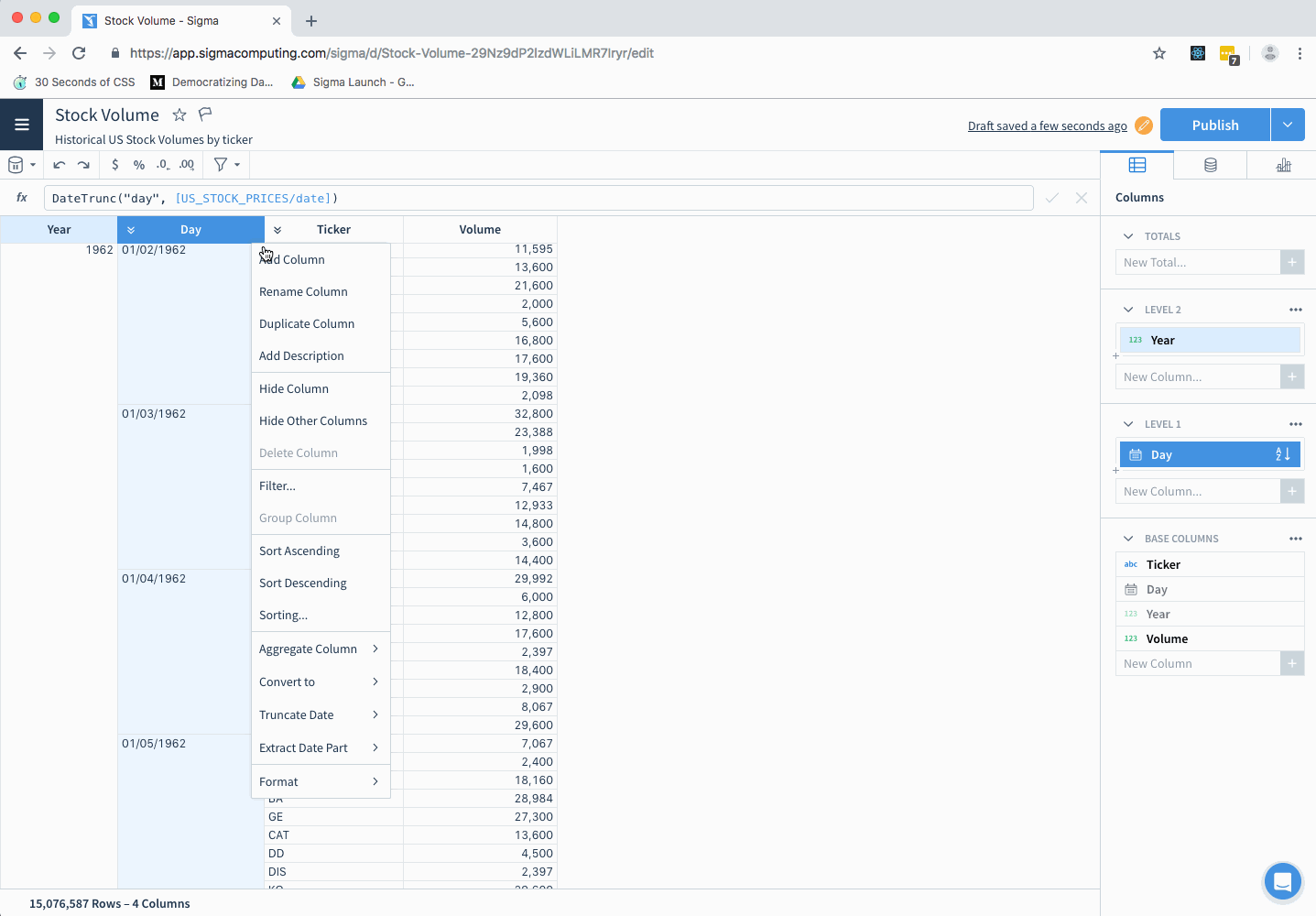1316x916 pixels.
Task: Expand the Convert to submenu
Action: pos(321,682)
